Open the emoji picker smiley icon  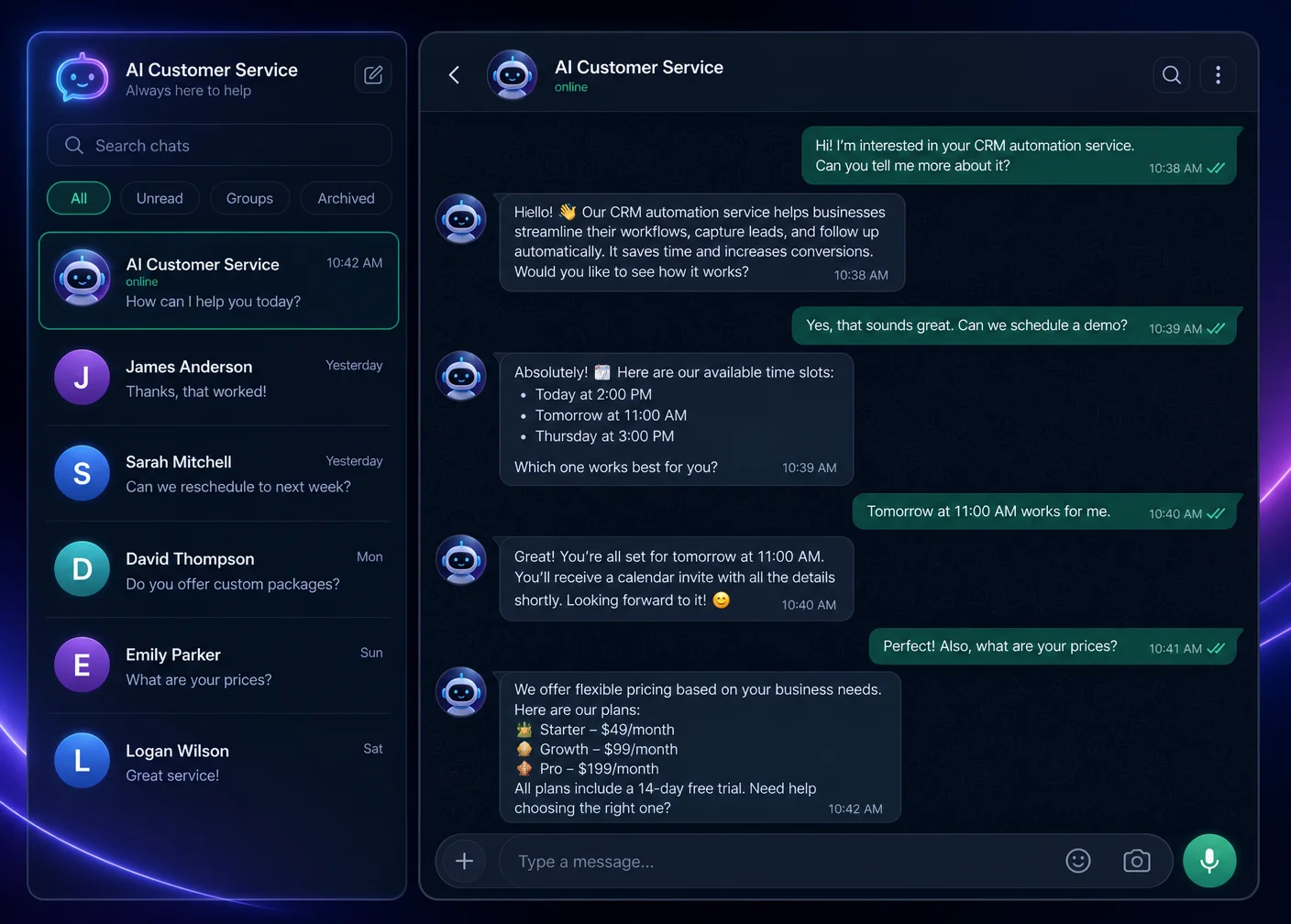pos(1078,861)
